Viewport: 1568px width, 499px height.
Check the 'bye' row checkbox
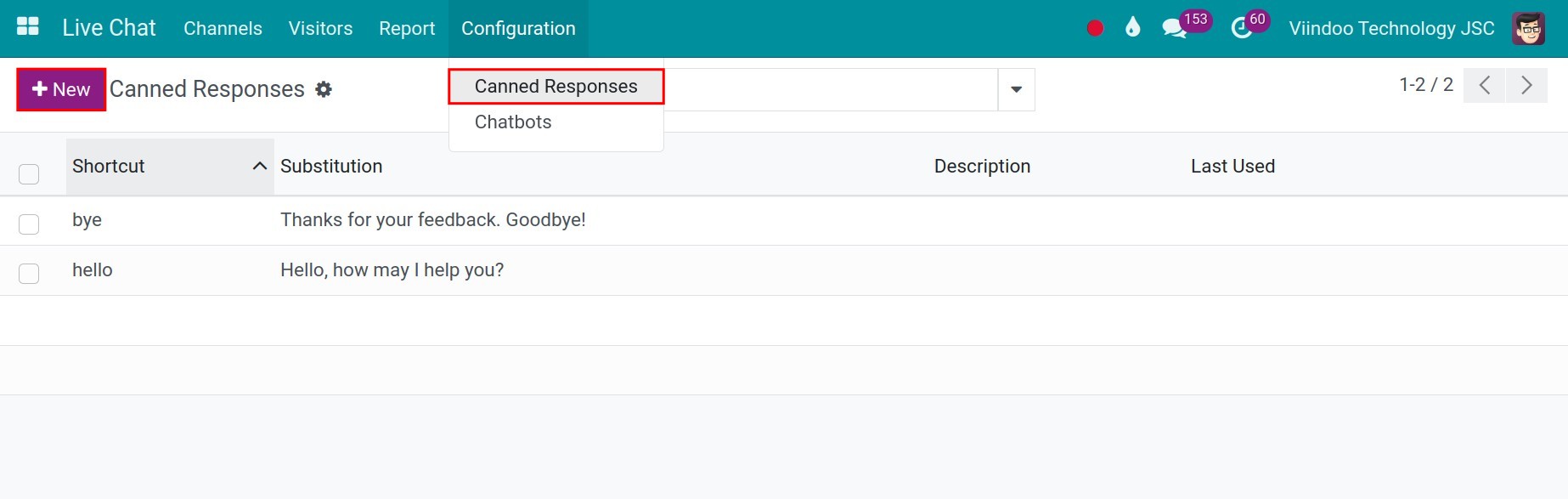pyautogui.click(x=29, y=224)
